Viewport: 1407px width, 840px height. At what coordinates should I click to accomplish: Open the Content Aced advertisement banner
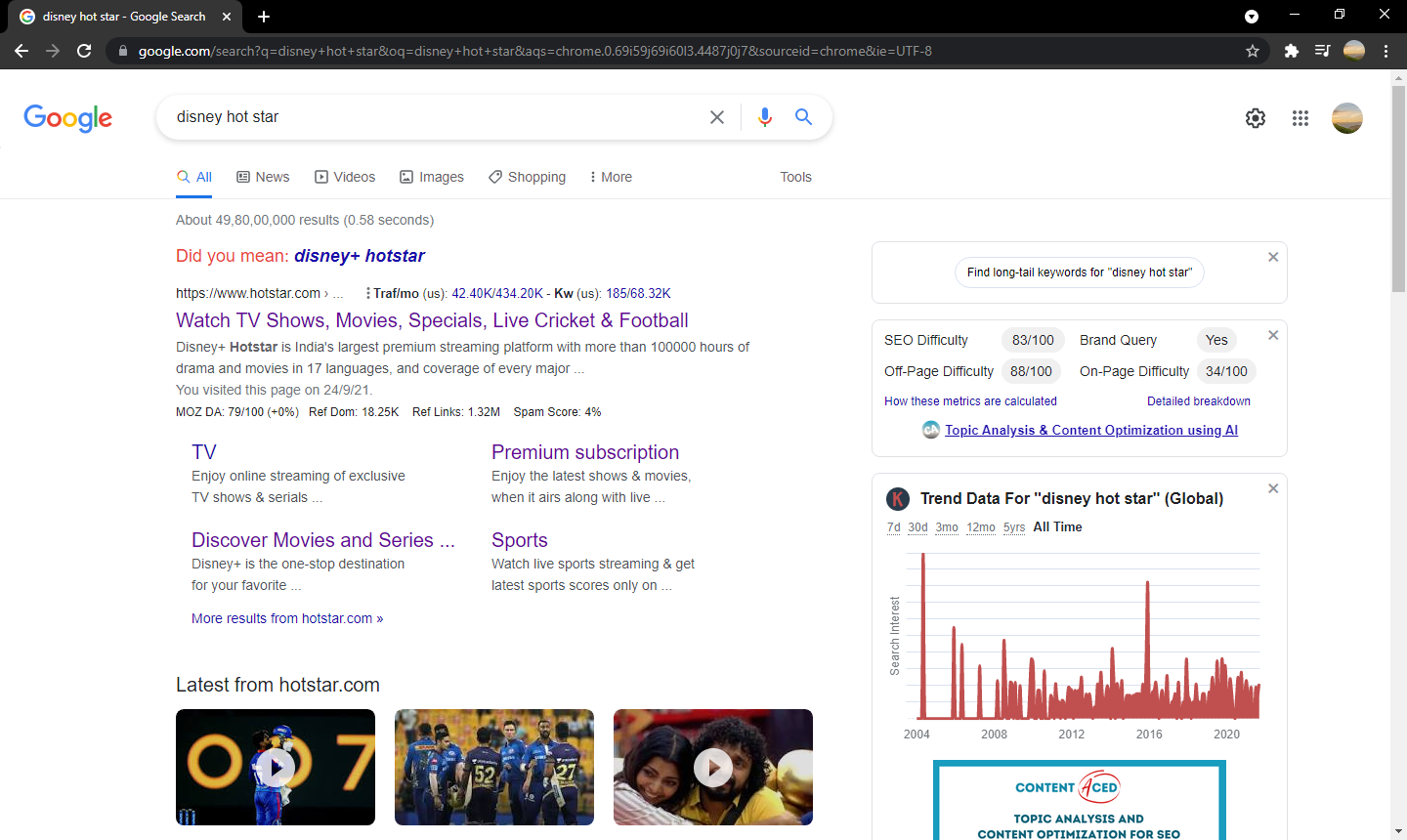pyautogui.click(x=1080, y=800)
